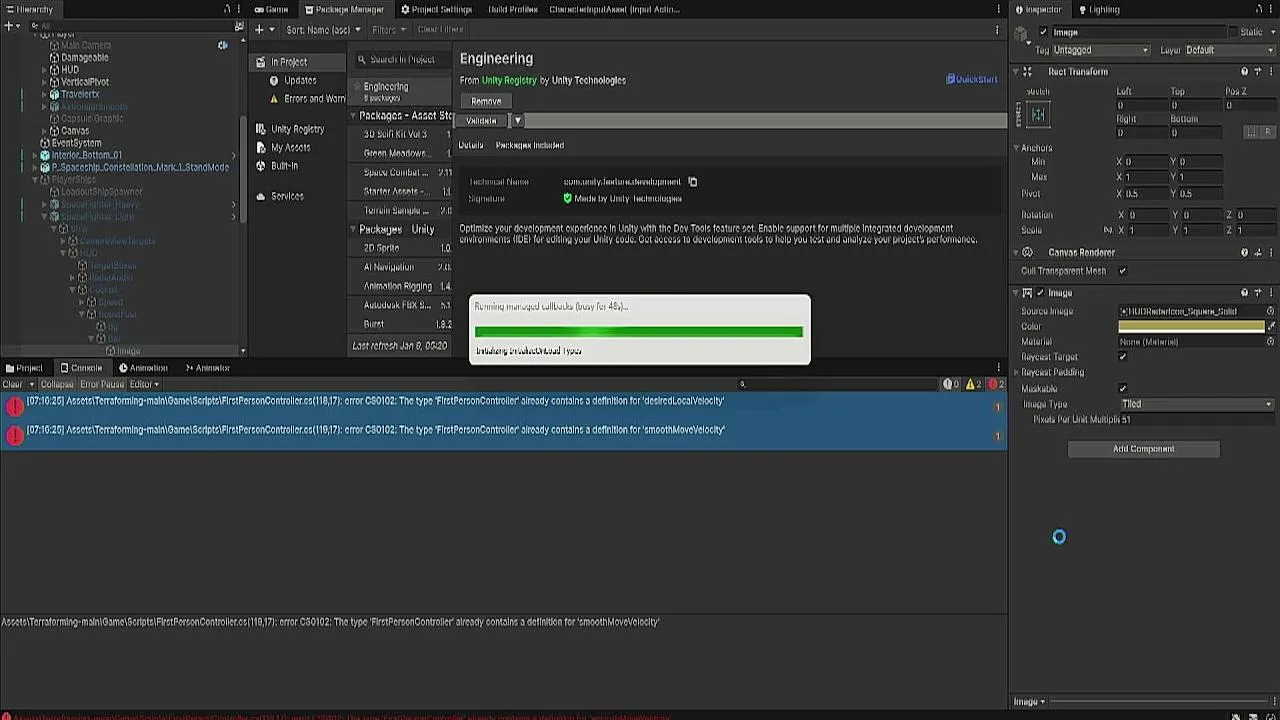1280x720 pixels.
Task: Click the Rect Transform anchor preset icon
Action: pos(1038,114)
